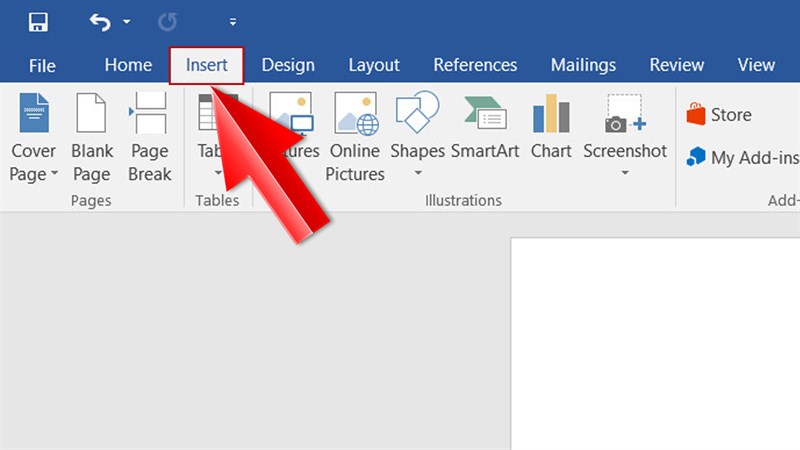Switch to the Insert tab
Image resolution: width=800 pixels, height=450 pixels.
(207, 65)
